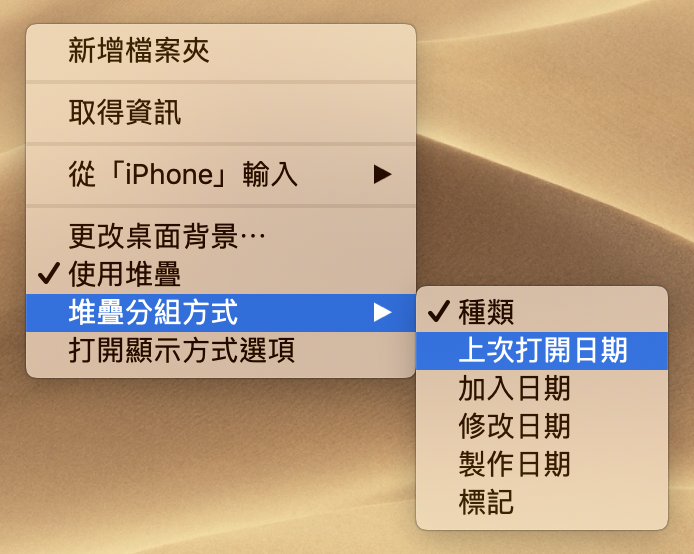Select 取得資訊 menu item
This screenshot has width=694, height=554.
click(221, 112)
